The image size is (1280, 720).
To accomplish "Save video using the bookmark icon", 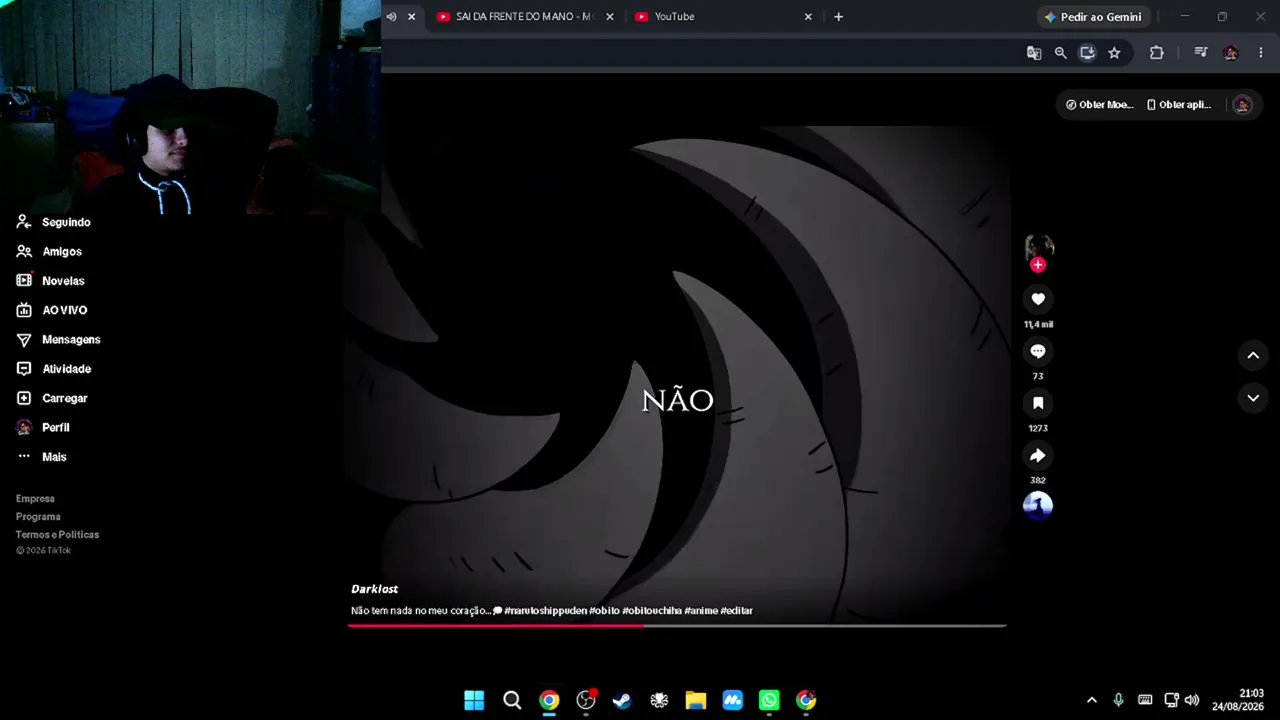I will click(x=1038, y=403).
